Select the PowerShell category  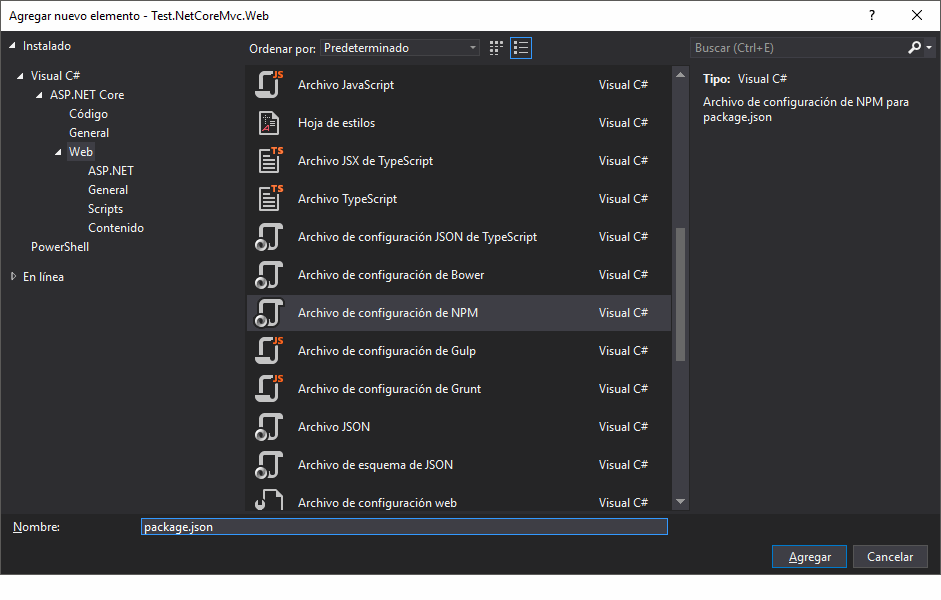[x=60, y=247]
